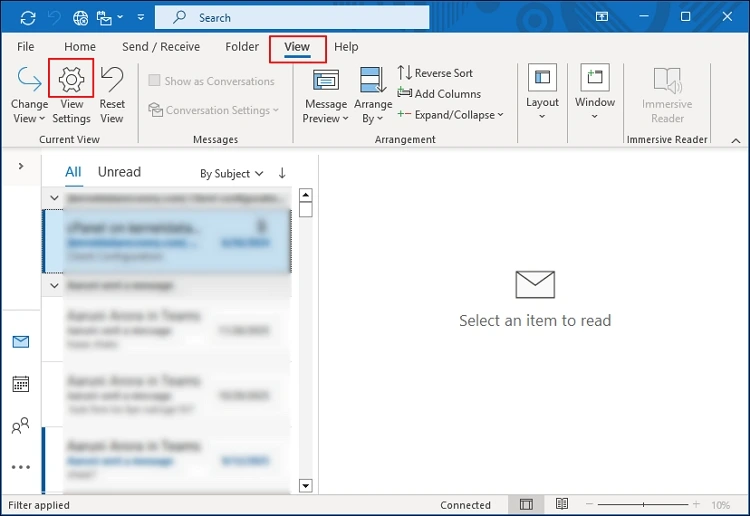Click Reverse Sort in the Arrangement group
Screen dimensions: 750x516
tap(436, 73)
